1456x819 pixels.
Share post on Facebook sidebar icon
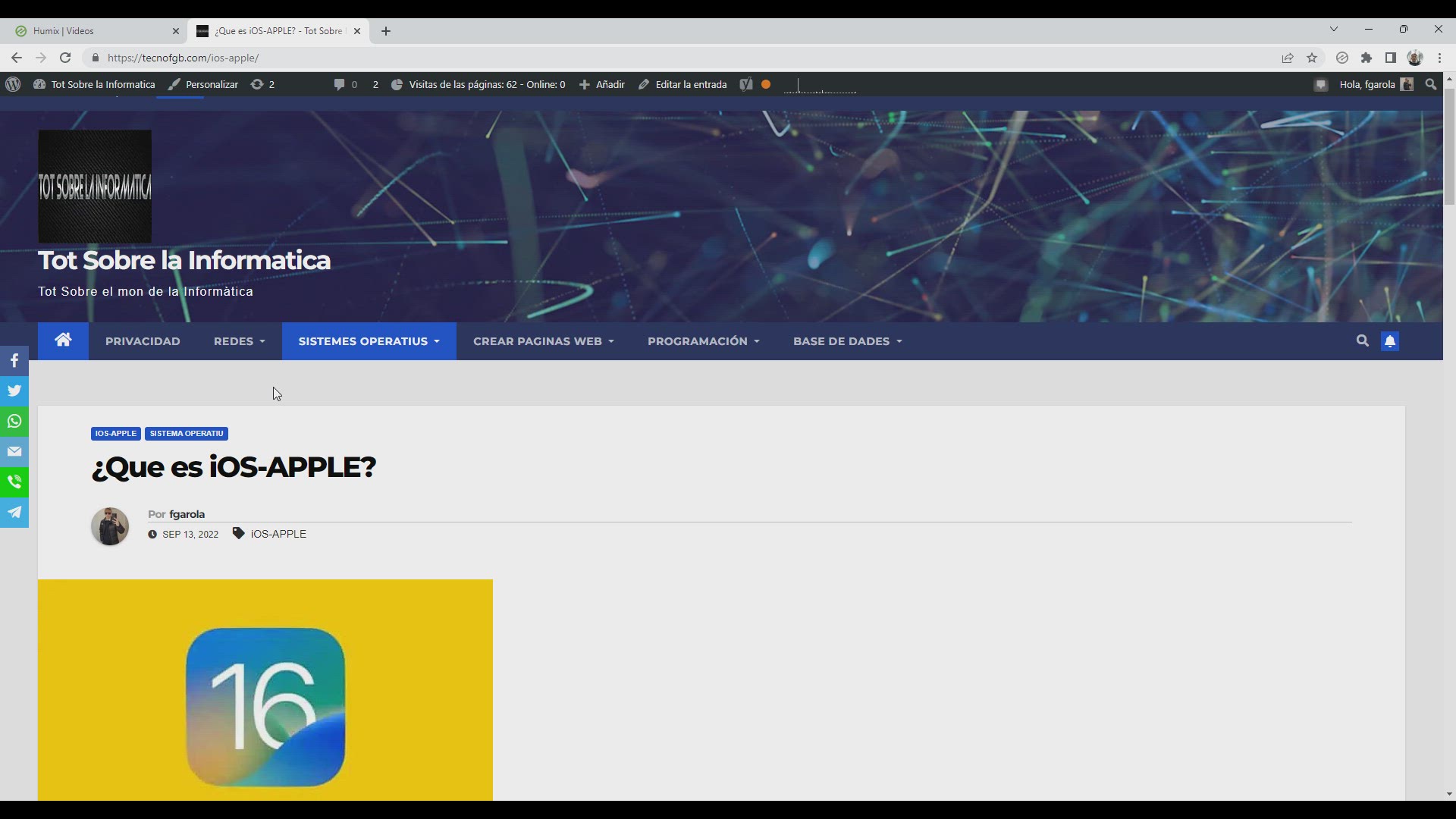point(14,361)
